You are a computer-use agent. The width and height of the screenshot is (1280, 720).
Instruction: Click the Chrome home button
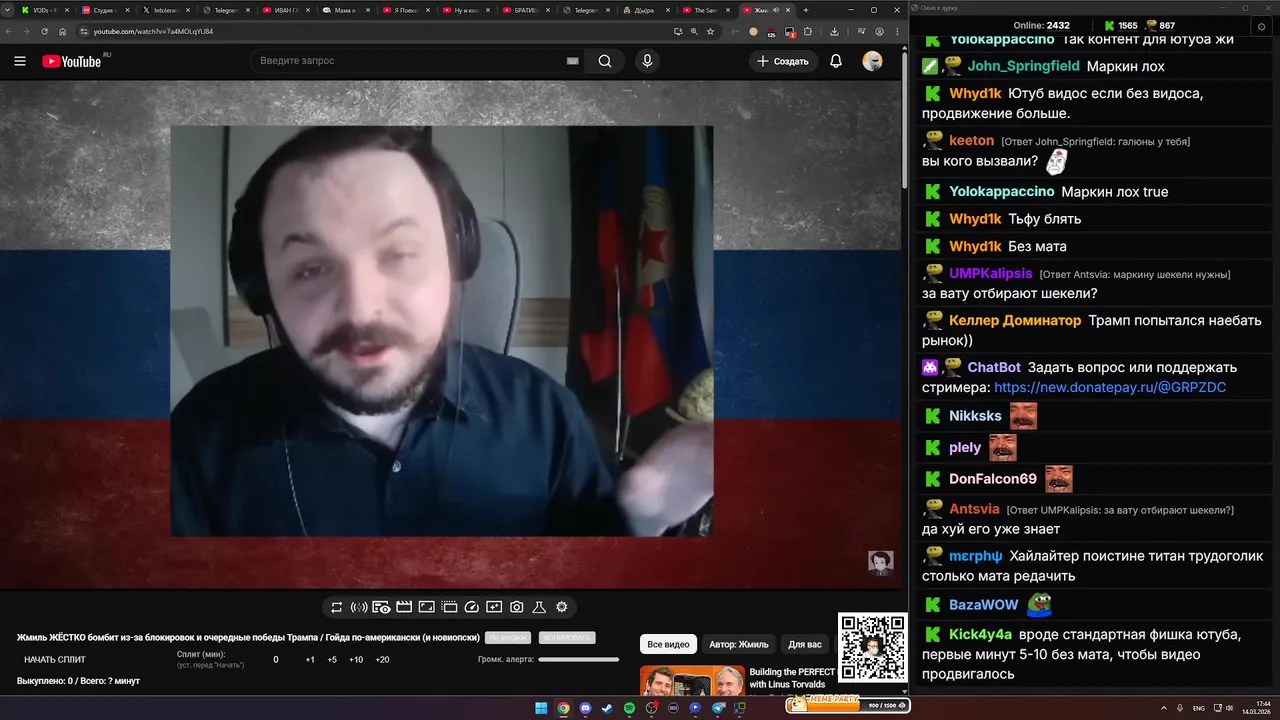pyautogui.click(x=62, y=31)
